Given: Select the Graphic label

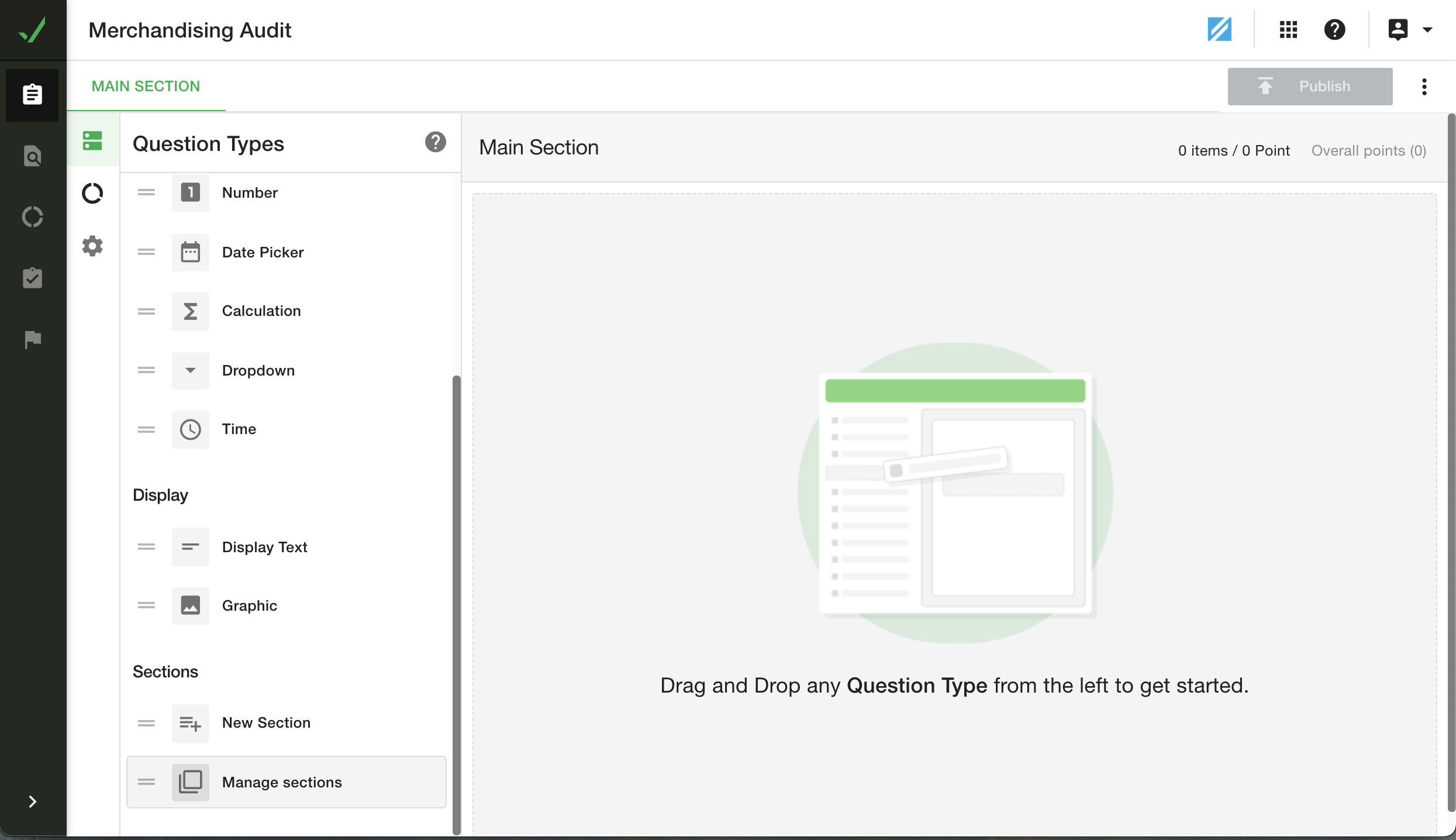Looking at the screenshot, I should pos(250,605).
